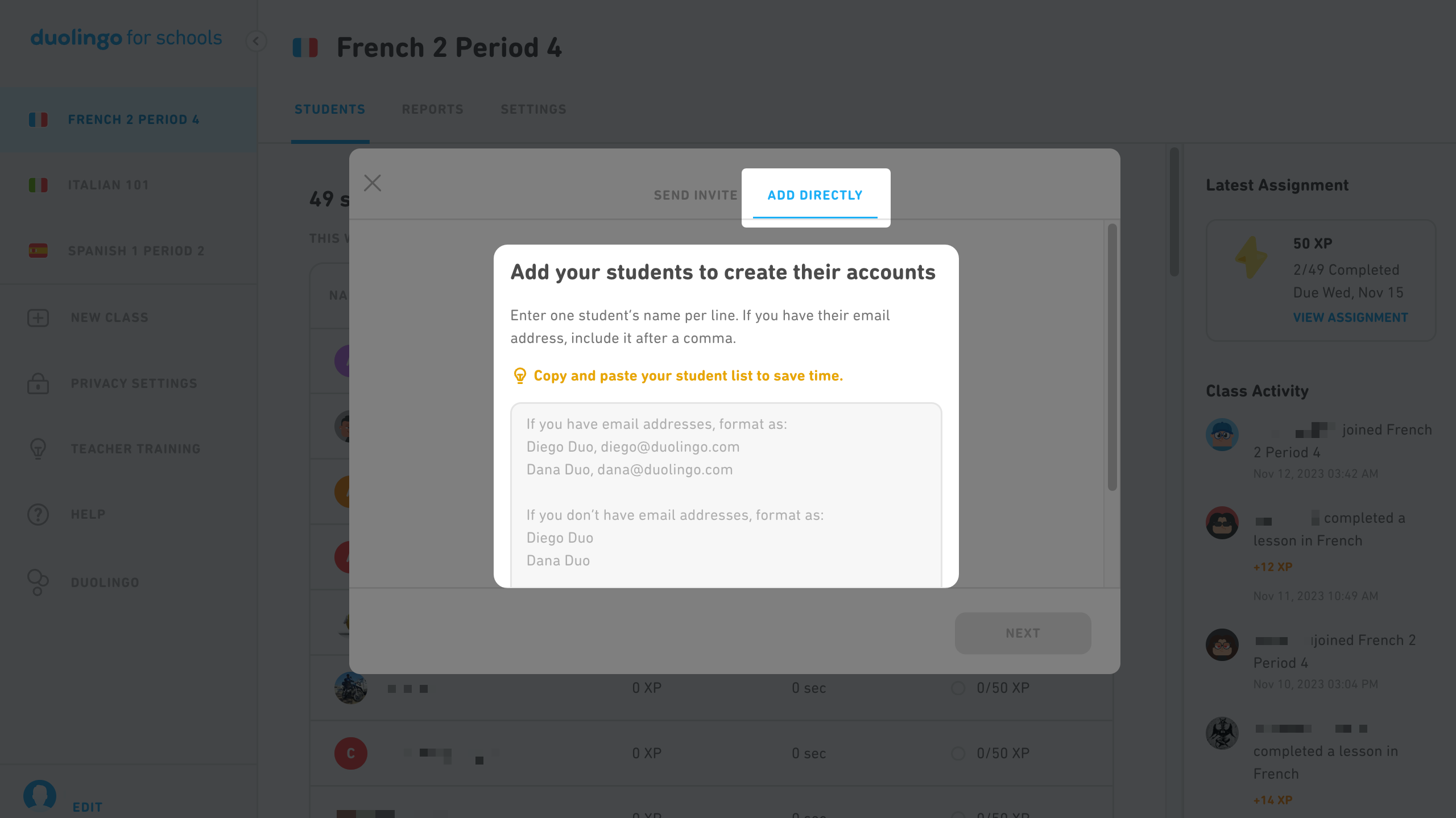
Task: Click the Spanish flag icon for Spanish 1 Period 2
Action: 38,250
